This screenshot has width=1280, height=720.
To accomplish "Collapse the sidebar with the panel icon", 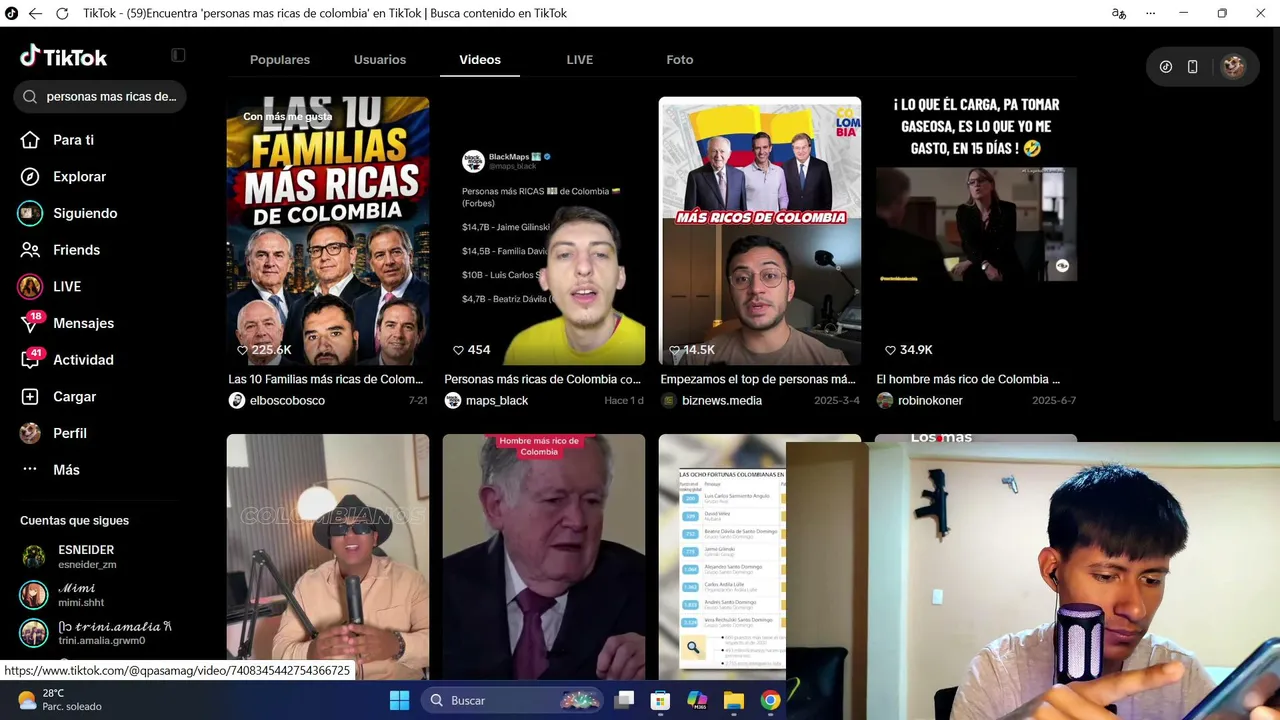I will pyautogui.click(x=178, y=55).
